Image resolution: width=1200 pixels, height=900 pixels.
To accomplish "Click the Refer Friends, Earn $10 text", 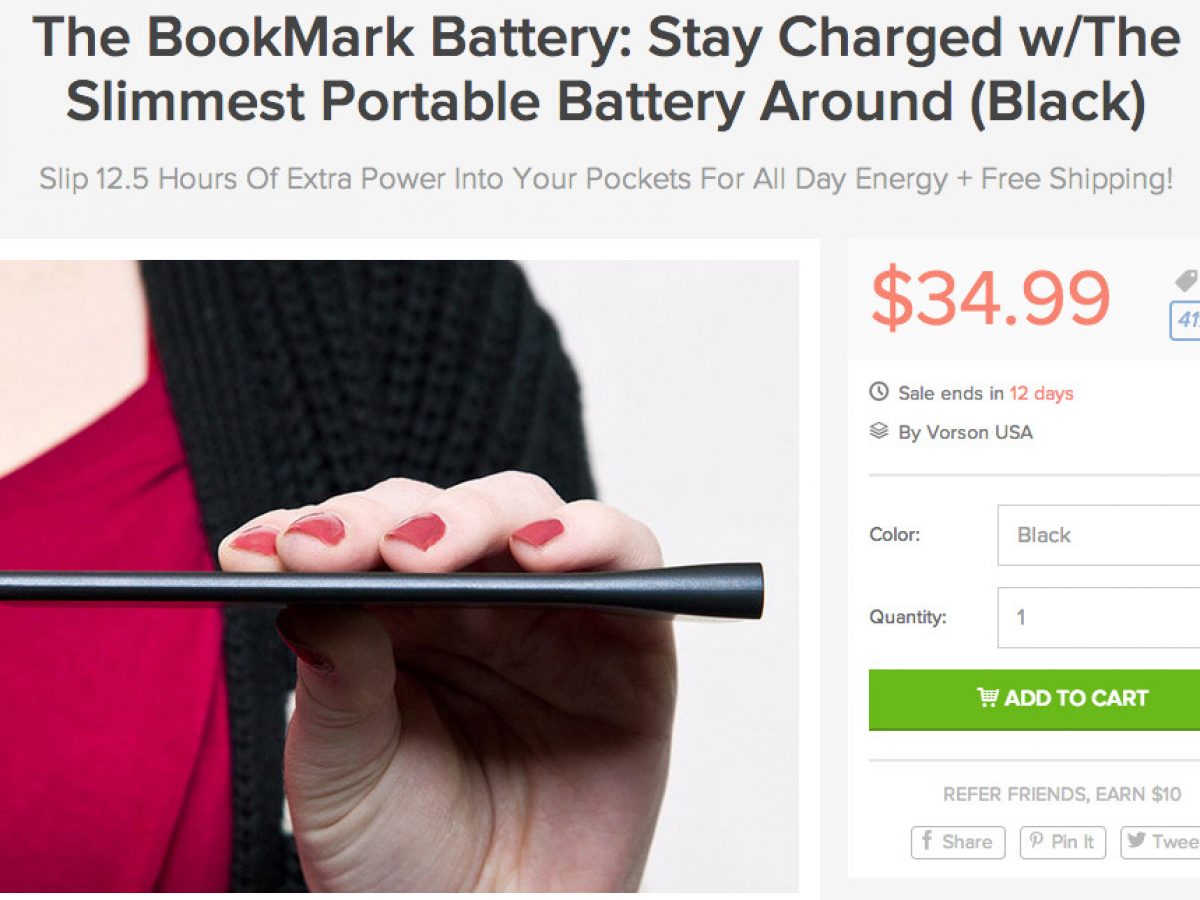I will pos(1062,794).
